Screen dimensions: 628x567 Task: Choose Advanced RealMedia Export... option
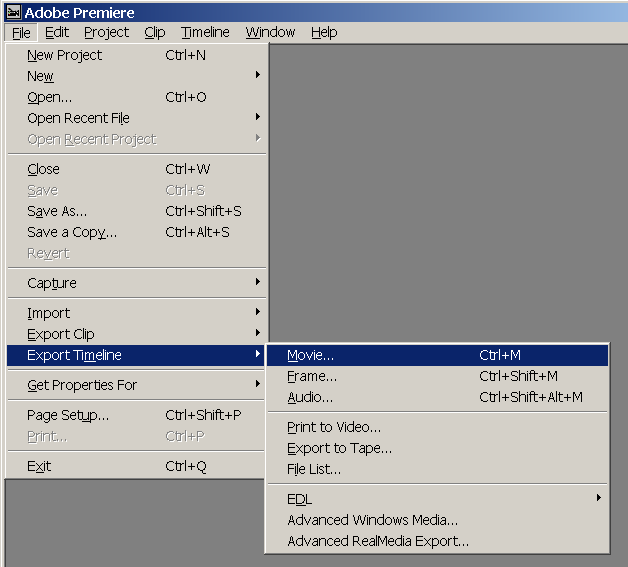point(437,541)
